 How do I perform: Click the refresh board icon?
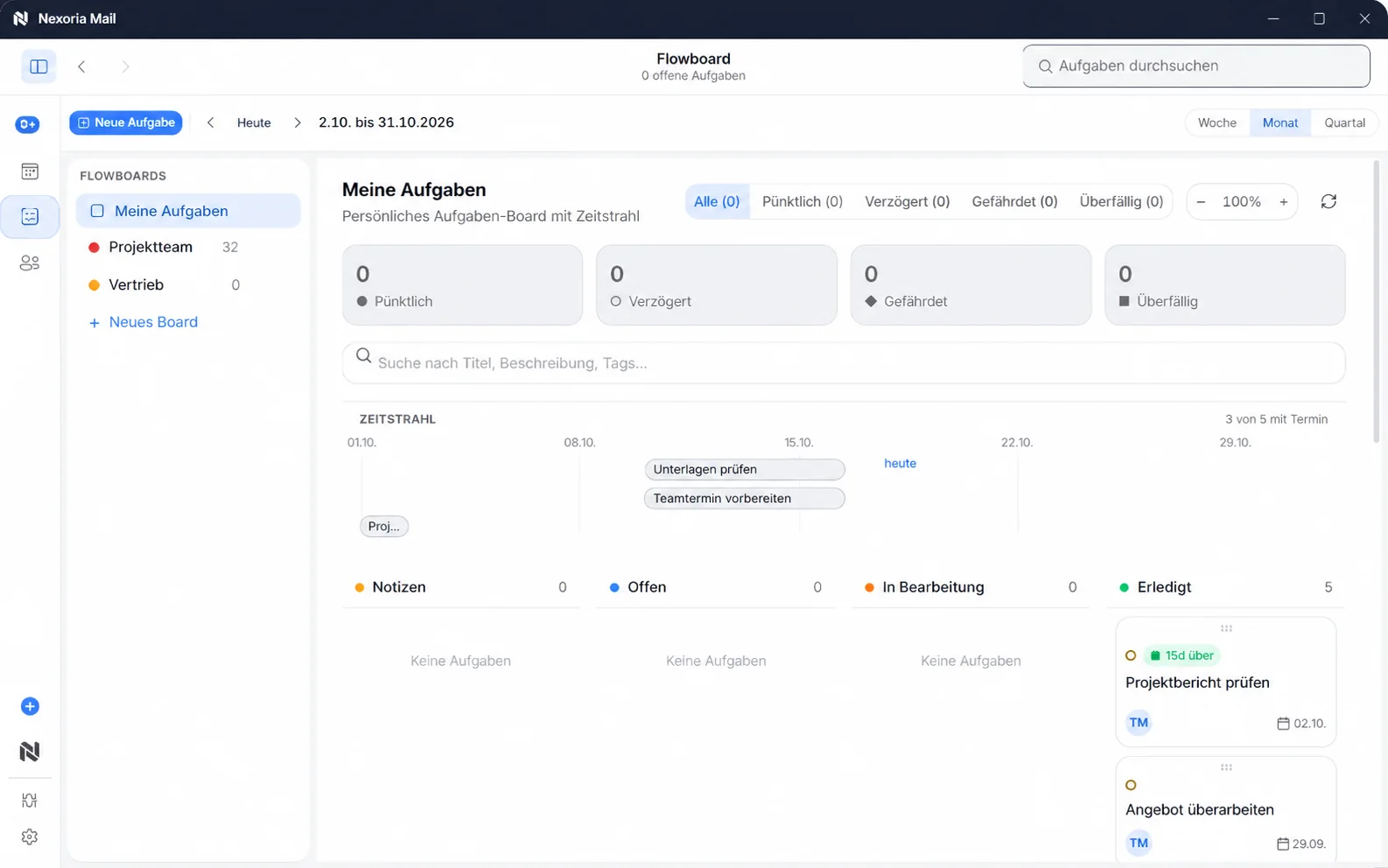(x=1328, y=201)
